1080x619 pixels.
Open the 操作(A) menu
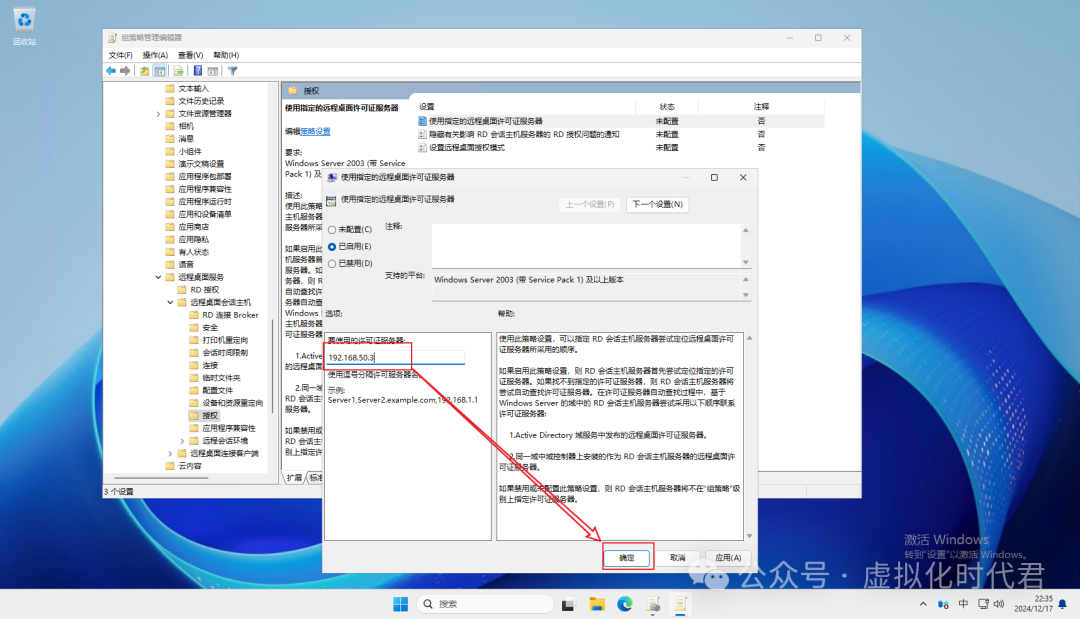[155, 55]
